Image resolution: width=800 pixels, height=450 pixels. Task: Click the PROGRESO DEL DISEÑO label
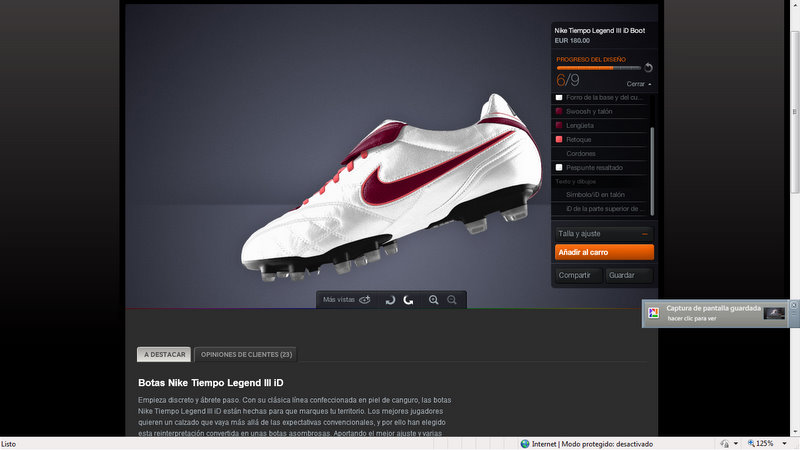(x=591, y=59)
